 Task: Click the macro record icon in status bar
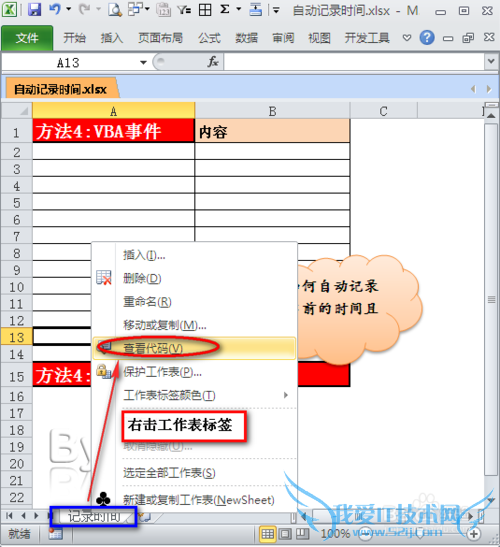tap(55, 534)
